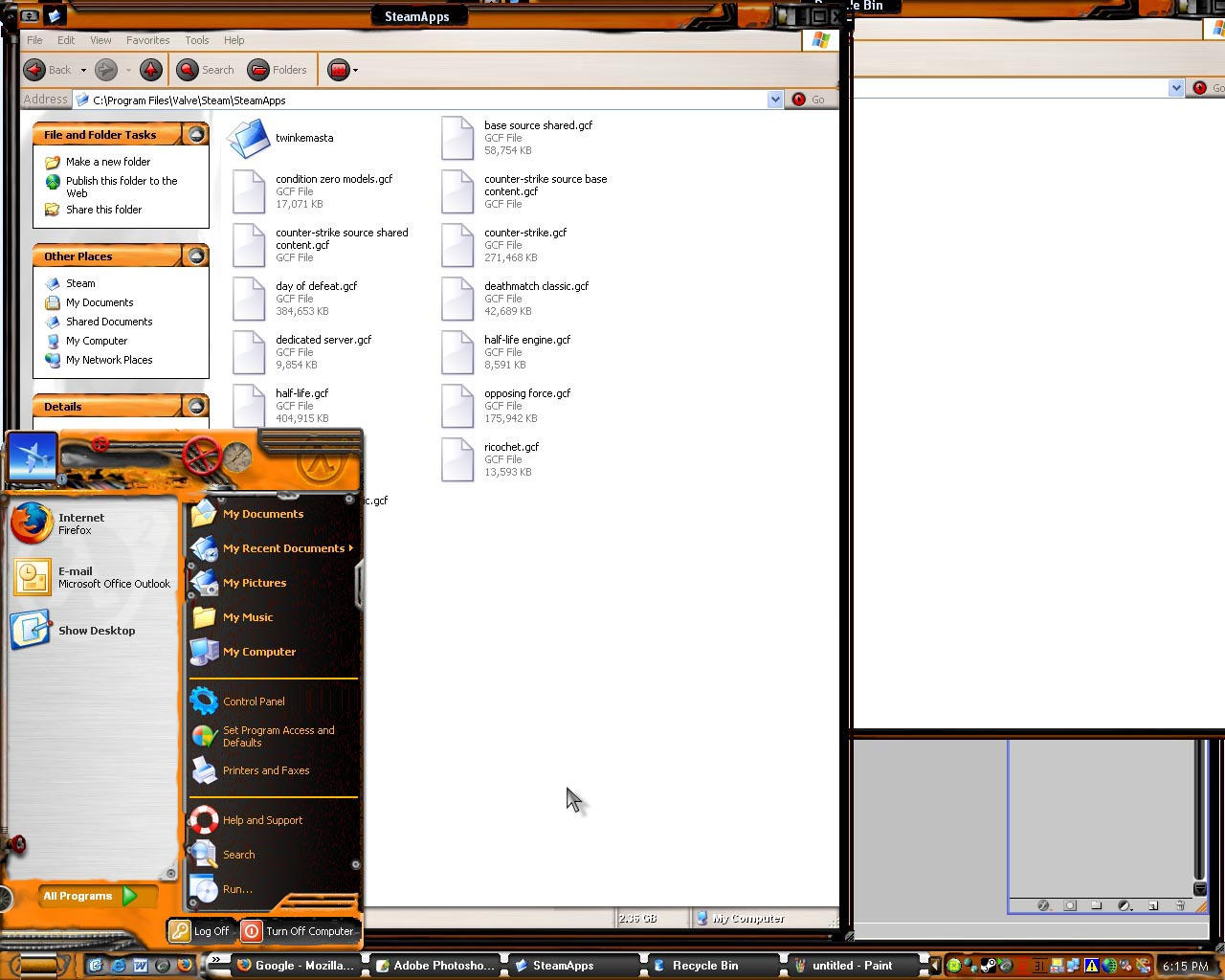Image resolution: width=1225 pixels, height=980 pixels.
Task: Open the adjustment layer picker
Action: pyautogui.click(x=1125, y=905)
